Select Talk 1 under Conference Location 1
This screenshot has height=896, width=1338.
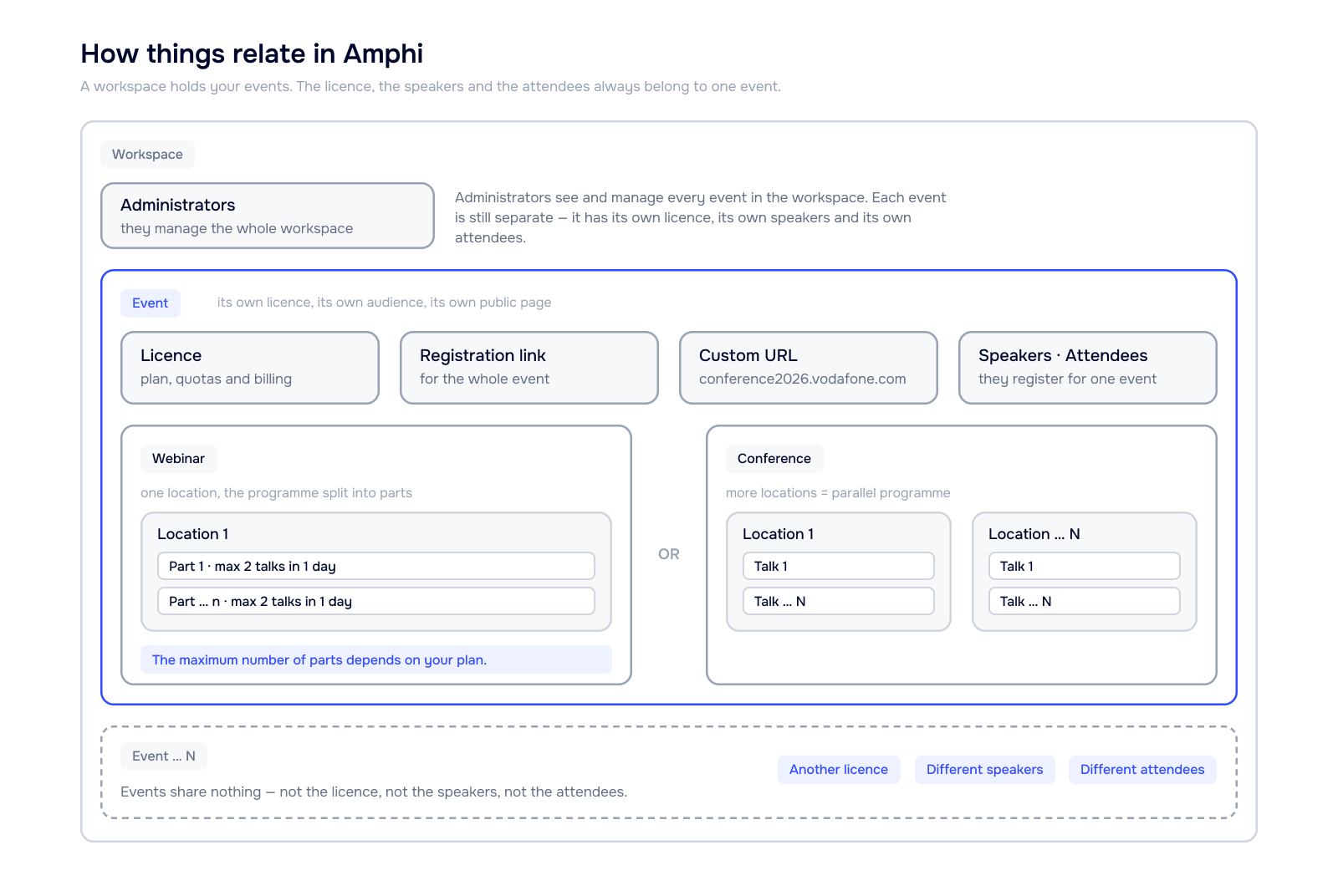pyautogui.click(x=839, y=566)
